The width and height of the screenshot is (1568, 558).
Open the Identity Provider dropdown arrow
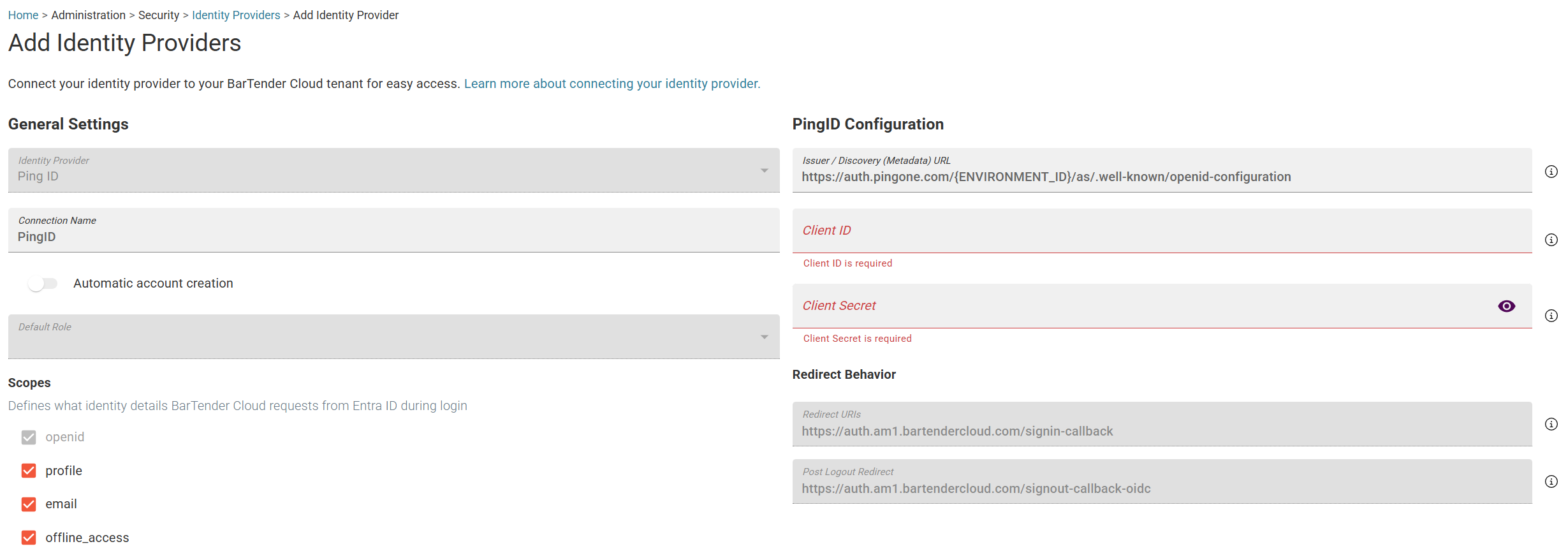point(764,170)
